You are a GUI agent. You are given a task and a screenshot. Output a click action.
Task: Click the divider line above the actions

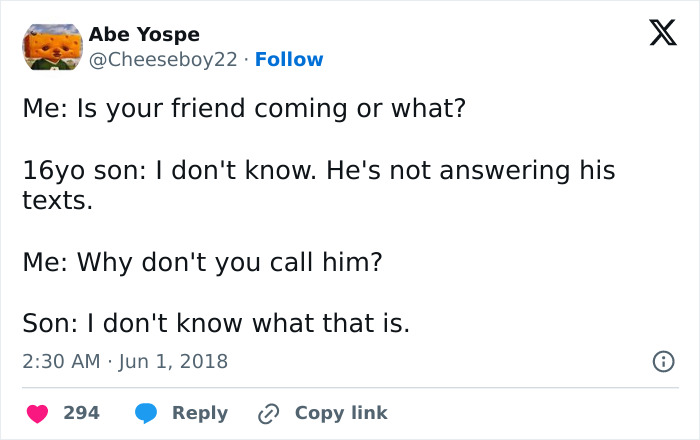[350, 388]
